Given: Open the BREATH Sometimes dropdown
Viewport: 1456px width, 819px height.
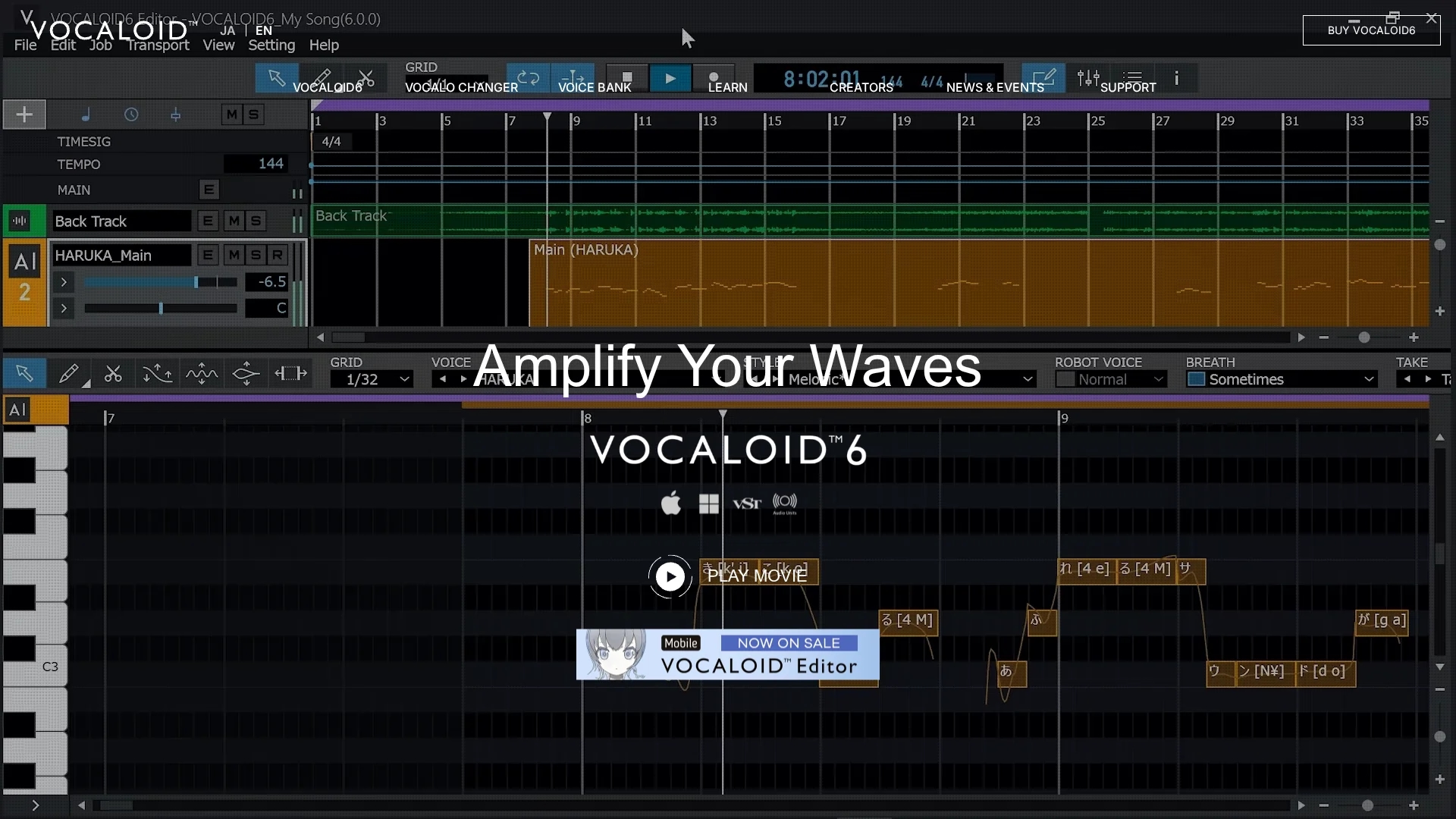Looking at the screenshot, I should click(x=1282, y=379).
